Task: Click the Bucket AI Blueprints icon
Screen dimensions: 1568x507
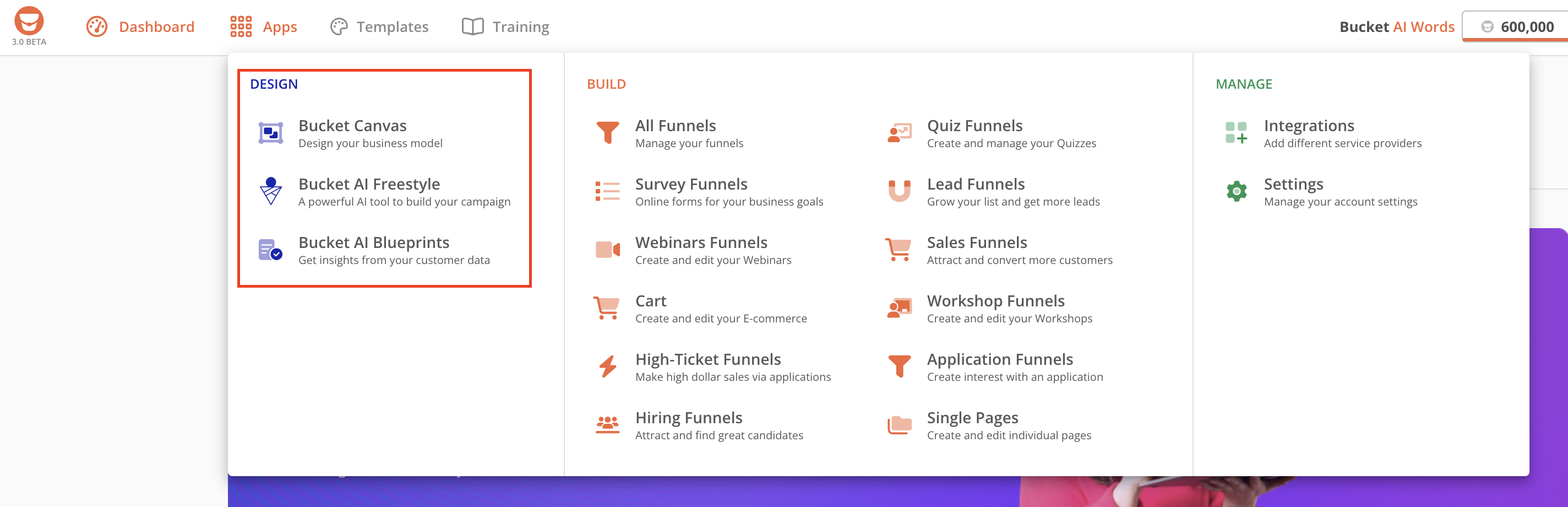Action: pos(270,250)
